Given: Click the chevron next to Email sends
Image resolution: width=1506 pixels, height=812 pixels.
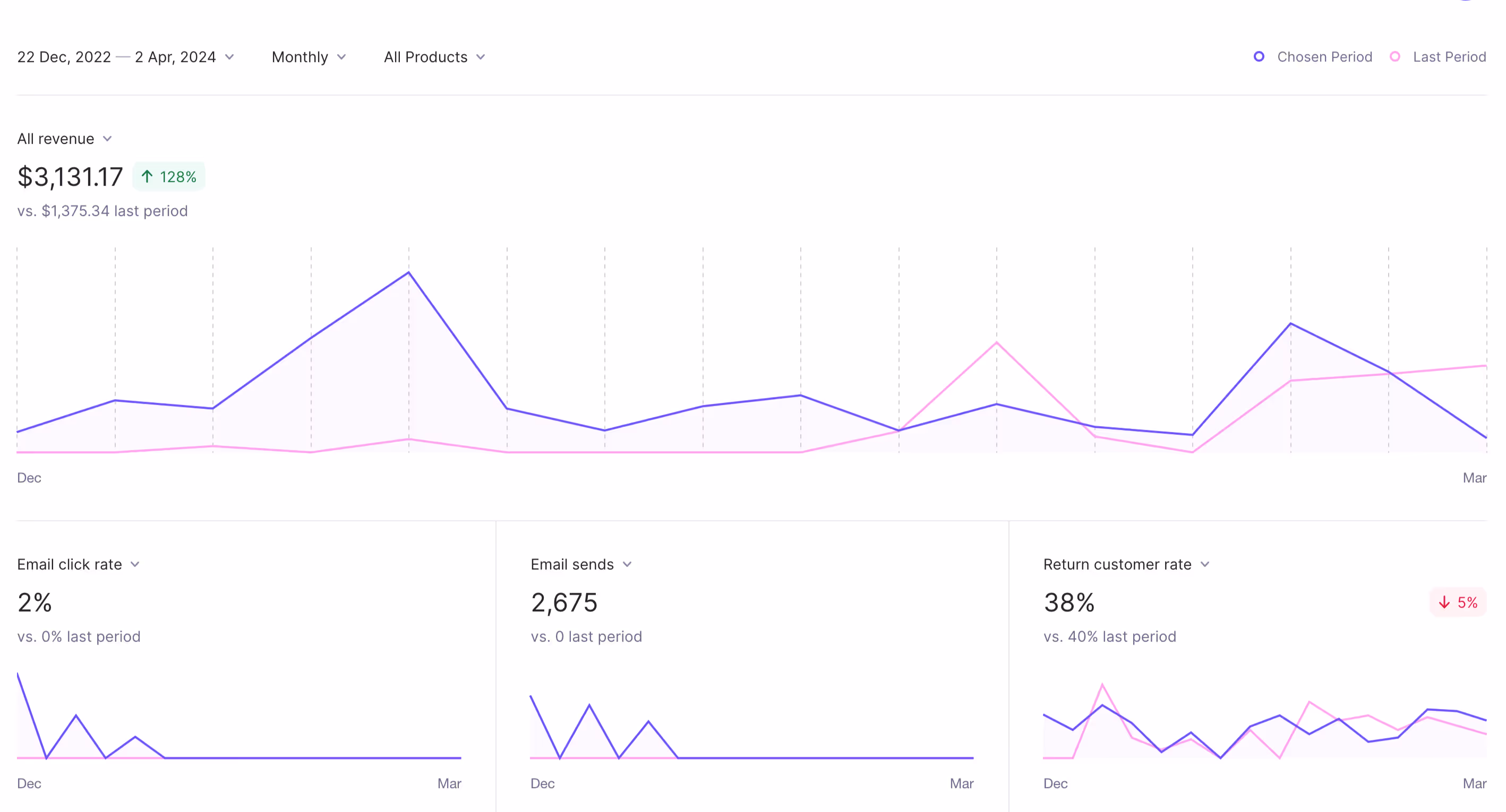Looking at the screenshot, I should 627,564.
